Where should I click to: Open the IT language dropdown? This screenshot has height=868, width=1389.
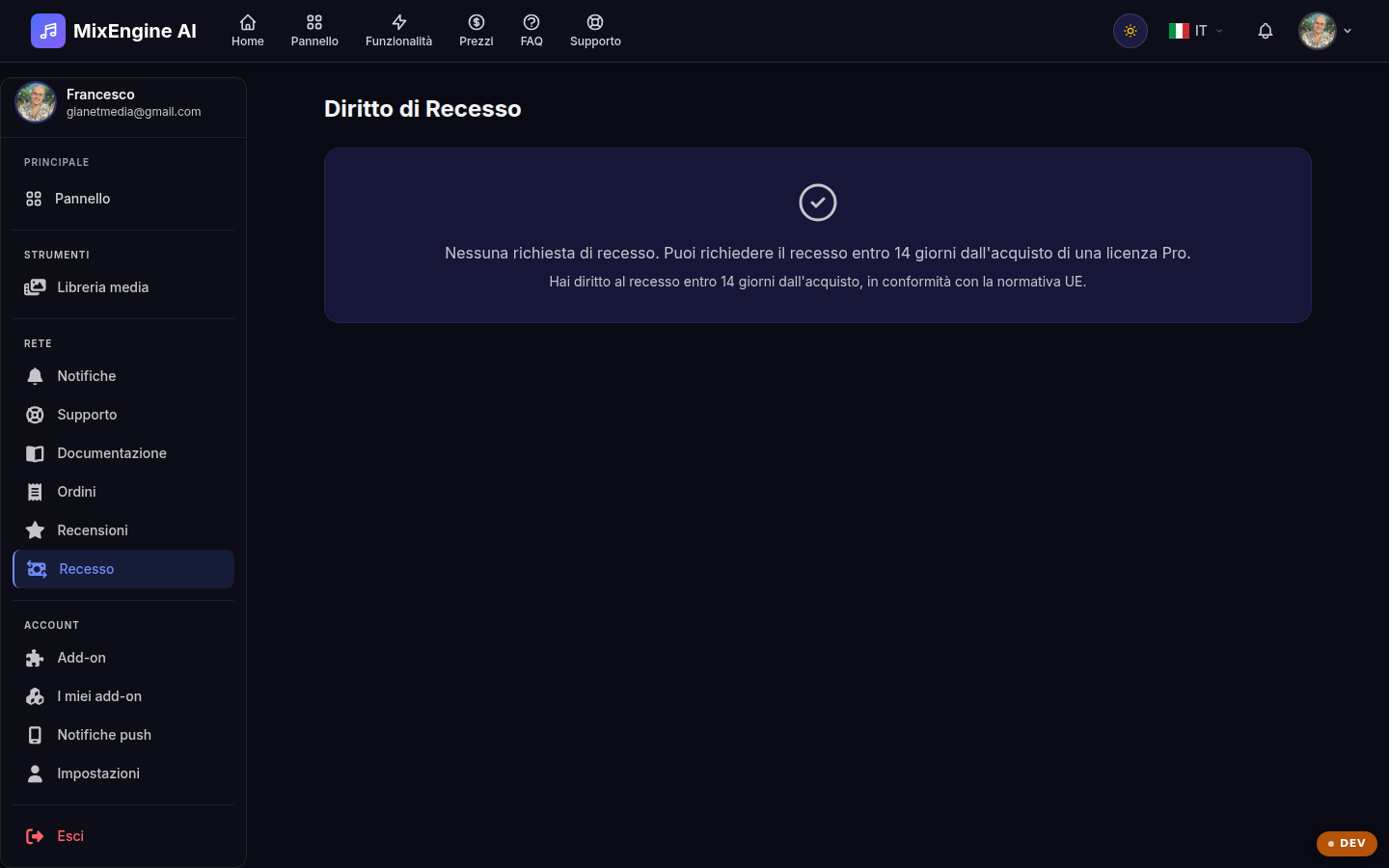(1196, 31)
